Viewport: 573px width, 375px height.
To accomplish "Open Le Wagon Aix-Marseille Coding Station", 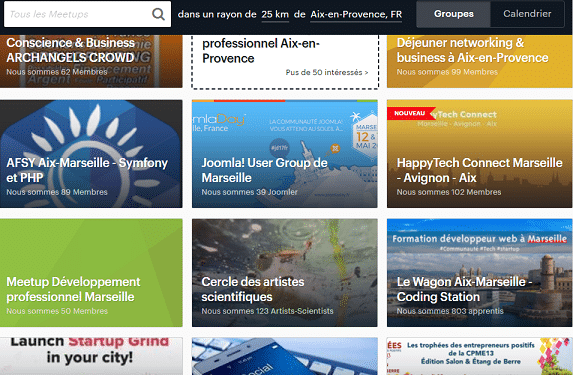I will click(479, 273).
